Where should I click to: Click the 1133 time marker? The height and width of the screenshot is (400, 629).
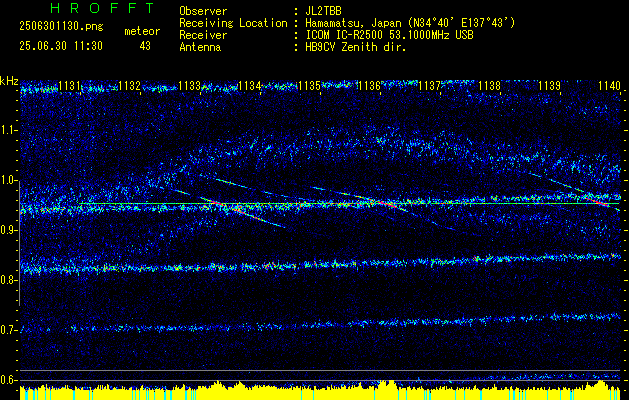coord(189,85)
